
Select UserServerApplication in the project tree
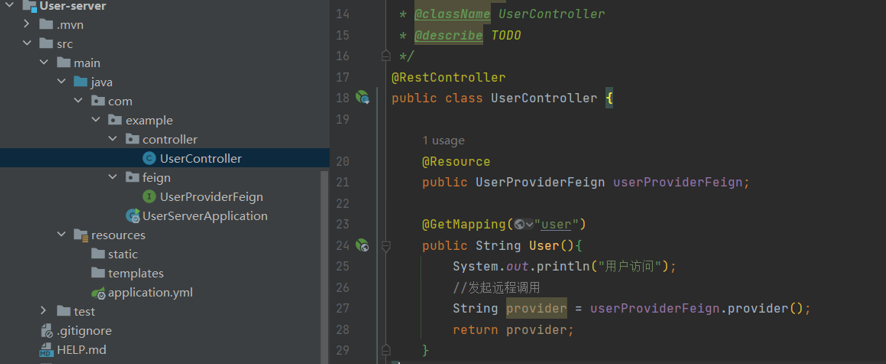[205, 216]
